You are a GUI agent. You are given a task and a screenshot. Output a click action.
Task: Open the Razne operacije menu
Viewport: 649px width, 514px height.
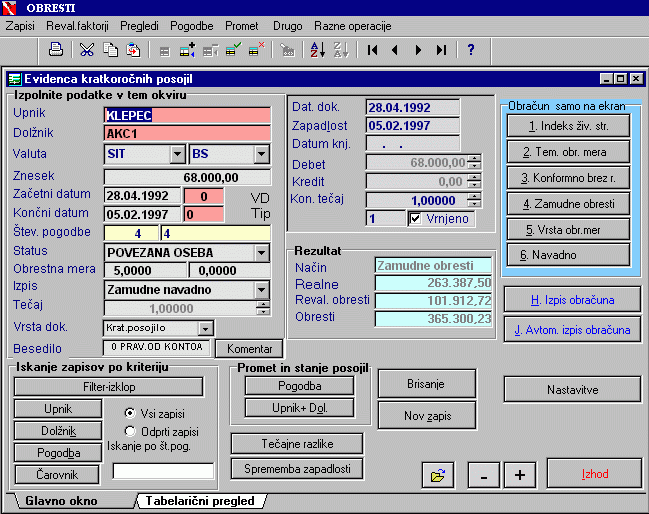[x=353, y=26]
